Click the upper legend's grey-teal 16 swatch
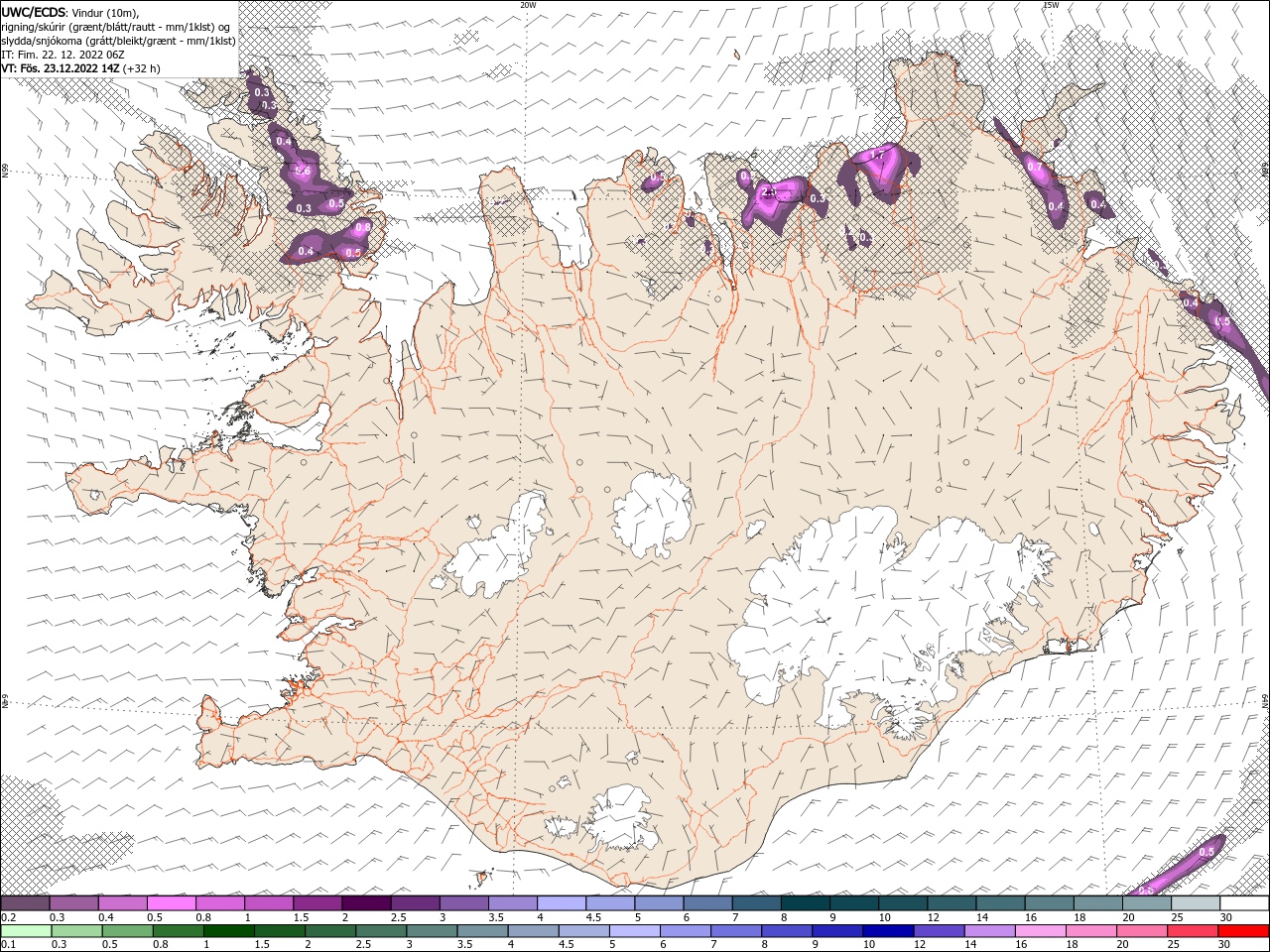 1049,902
